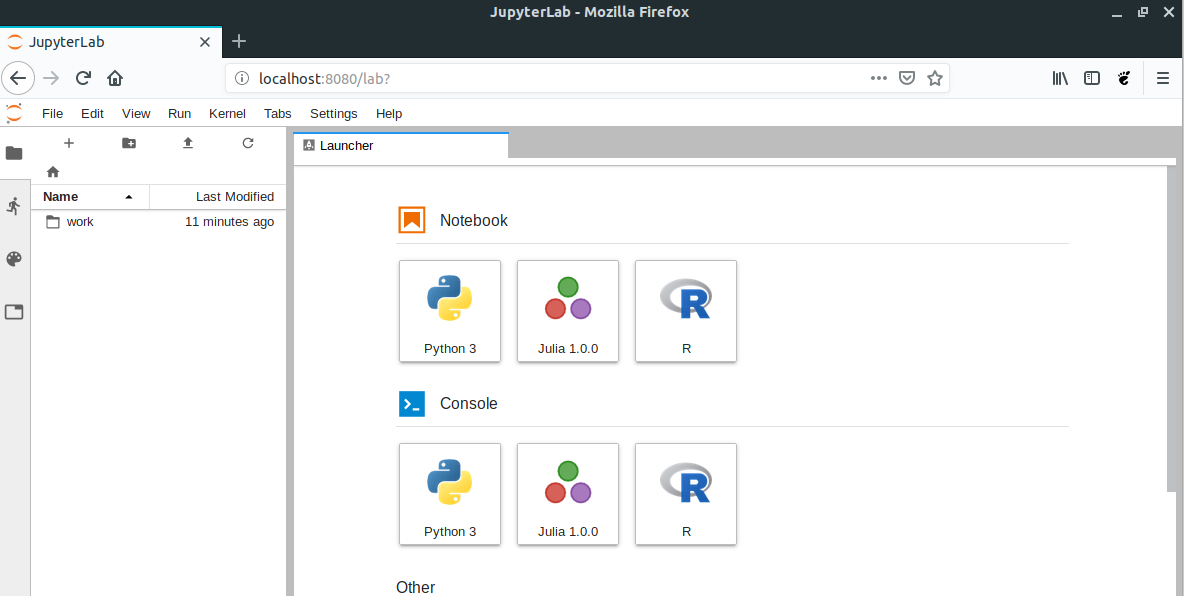Open the page actions three-dot menu
1184x596 pixels.
pos(879,78)
